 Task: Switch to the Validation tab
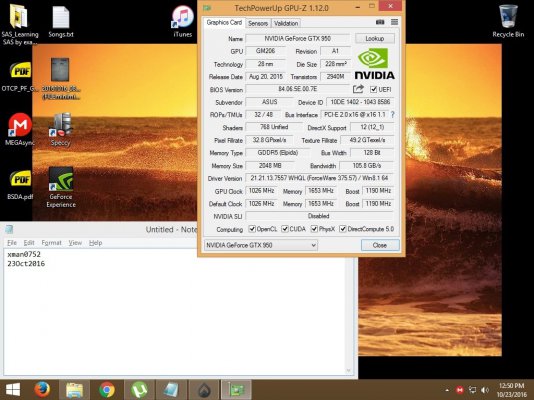(x=286, y=23)
